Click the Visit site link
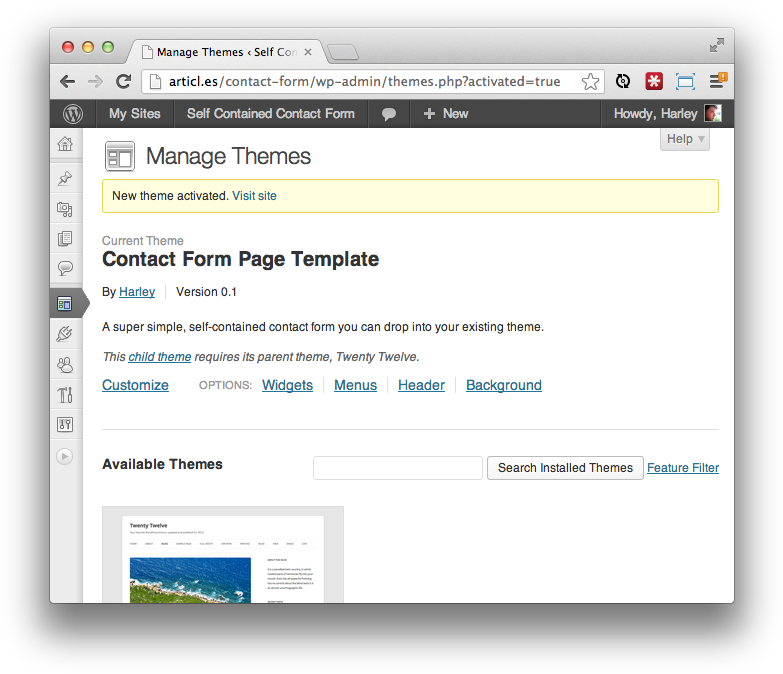The image size is (783, 674). 254,196
